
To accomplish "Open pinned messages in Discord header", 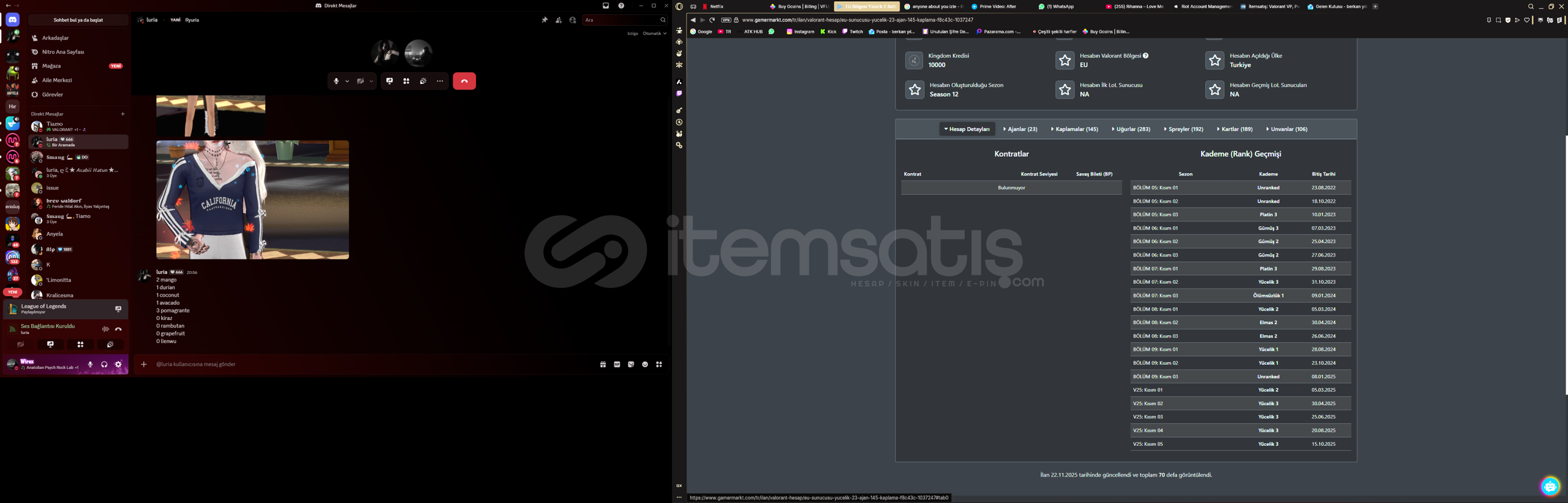I will (x=545, y=20).
